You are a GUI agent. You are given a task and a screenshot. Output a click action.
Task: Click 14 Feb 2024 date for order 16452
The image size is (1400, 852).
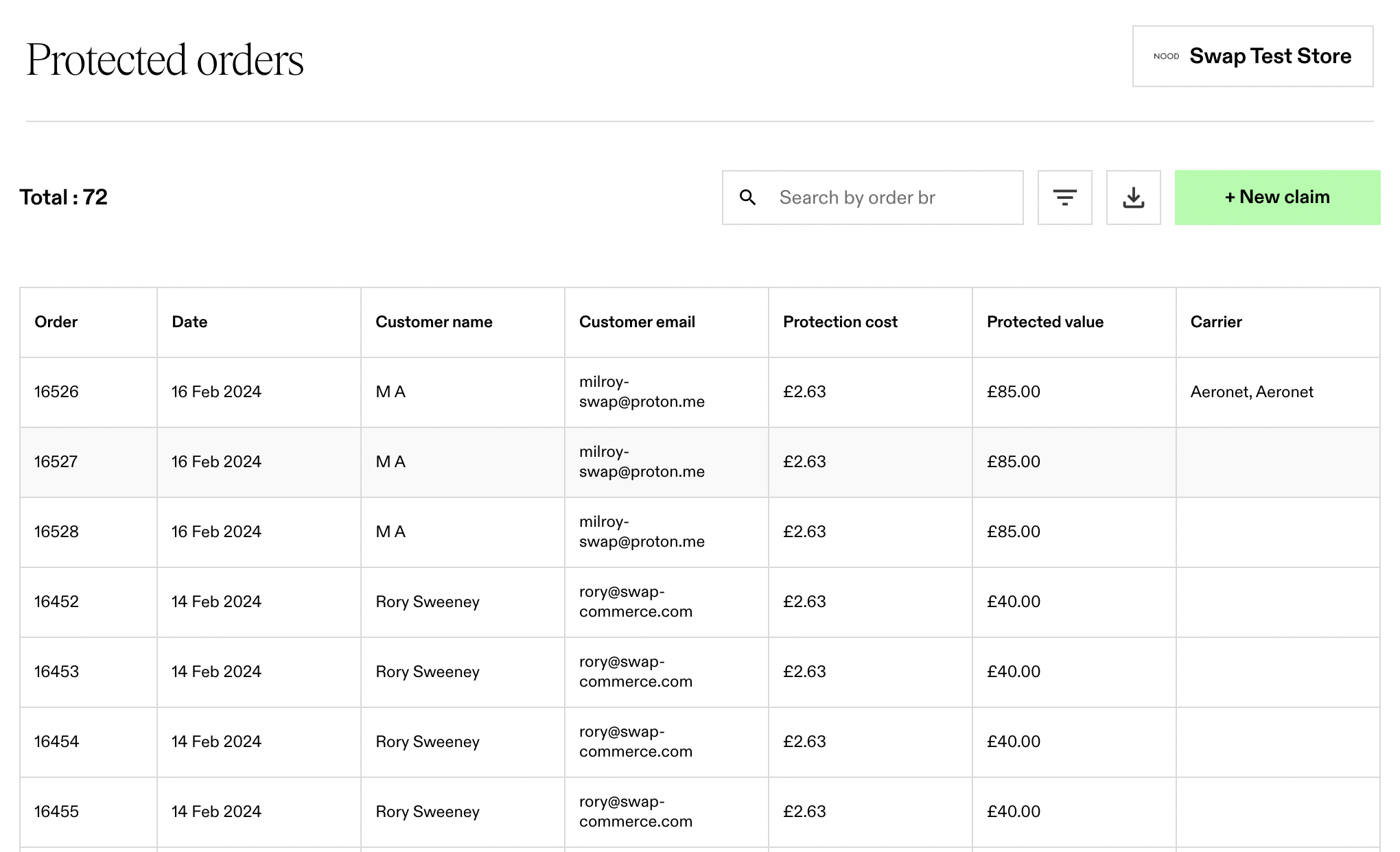216,602
